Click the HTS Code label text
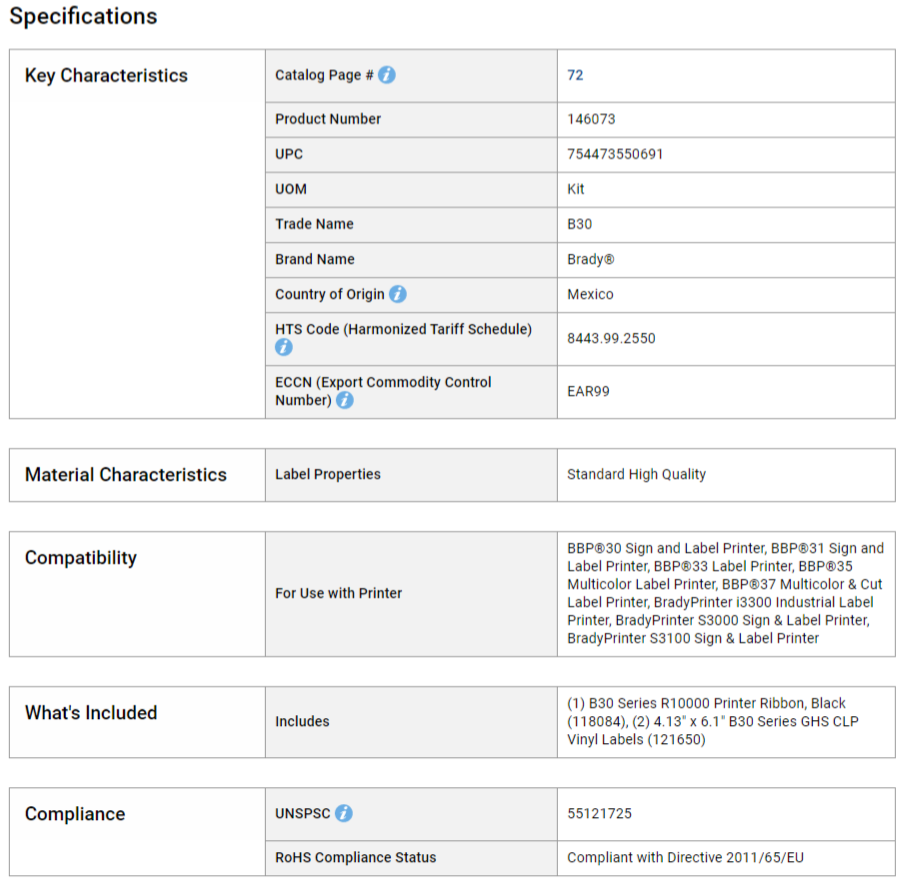This screenshot has height=878, width=901. coord(403,329)
